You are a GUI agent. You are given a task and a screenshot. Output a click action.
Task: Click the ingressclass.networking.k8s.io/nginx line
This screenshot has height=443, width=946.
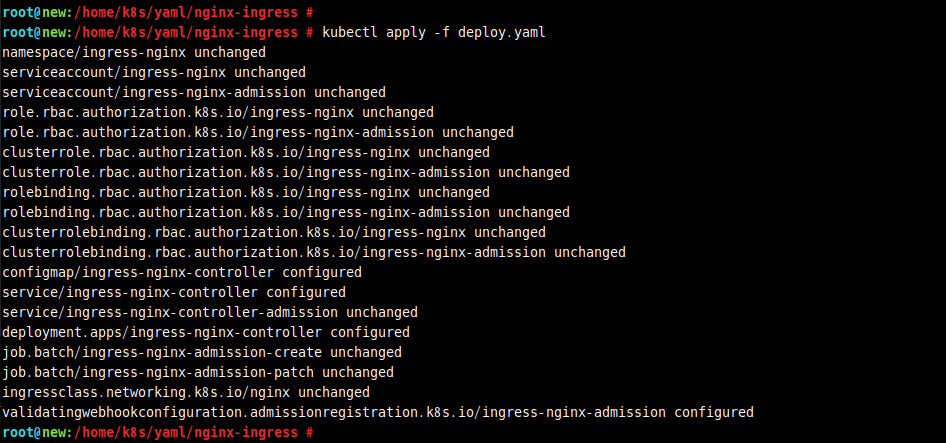(186, 392)
